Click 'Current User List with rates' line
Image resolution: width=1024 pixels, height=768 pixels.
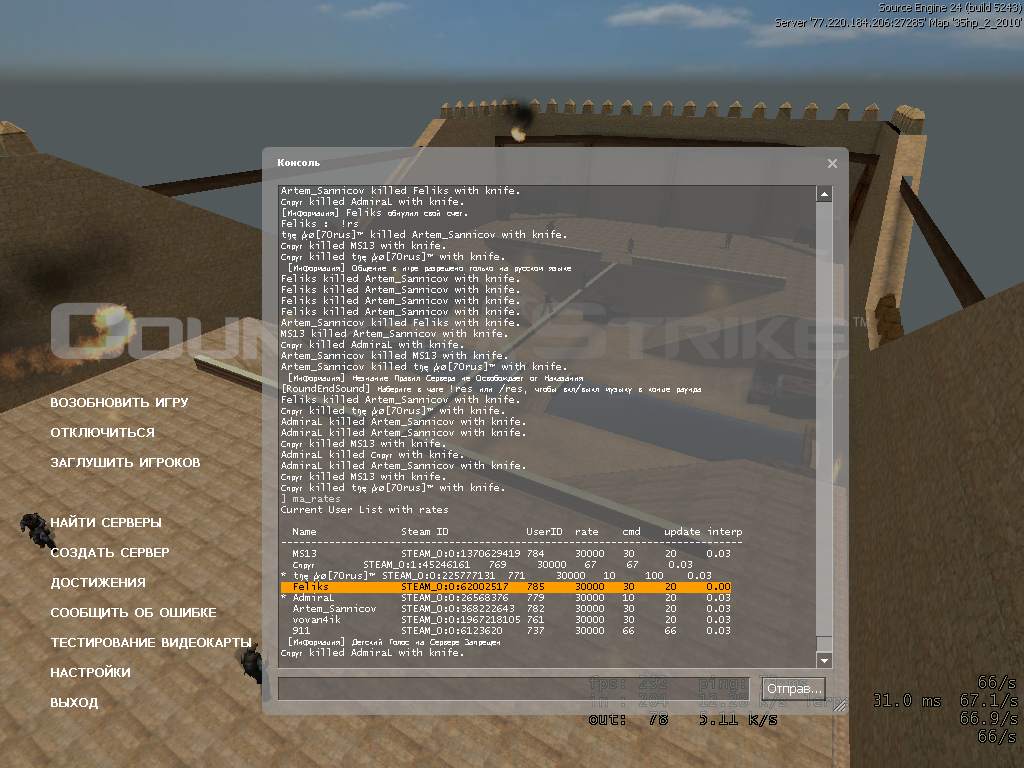click(x=364, y=510)
